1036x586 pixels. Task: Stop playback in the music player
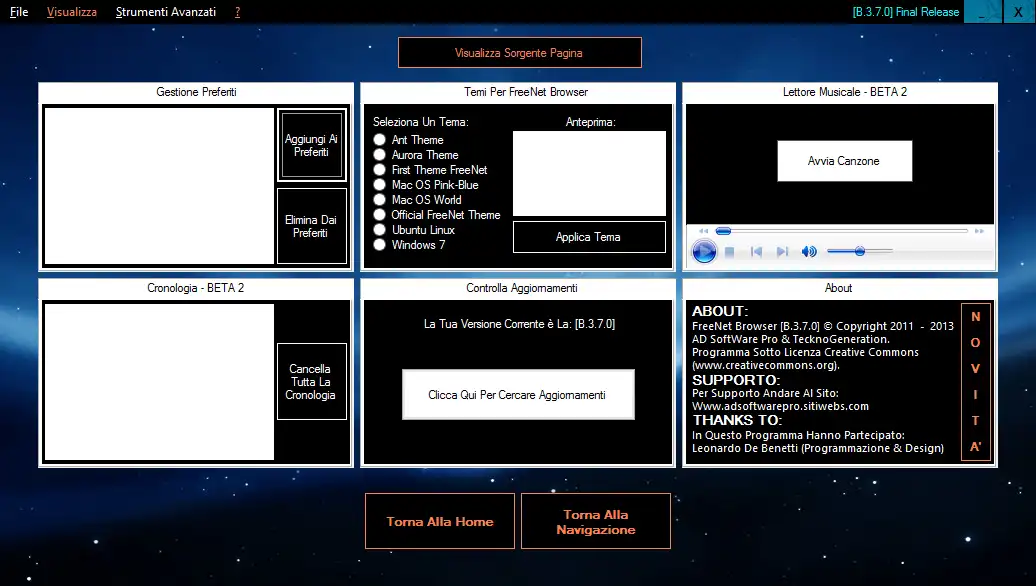tap(729, 252)
